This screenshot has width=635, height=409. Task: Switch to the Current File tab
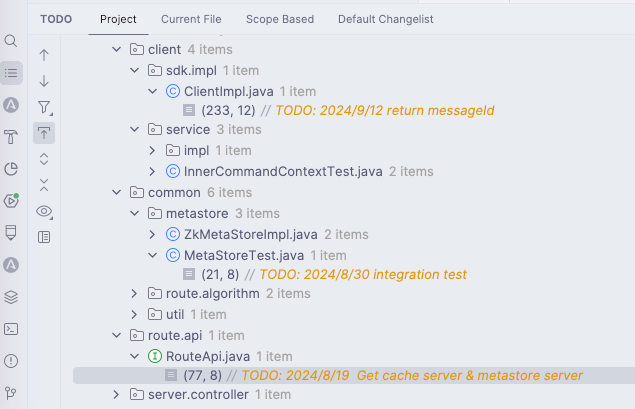point(192,19)
